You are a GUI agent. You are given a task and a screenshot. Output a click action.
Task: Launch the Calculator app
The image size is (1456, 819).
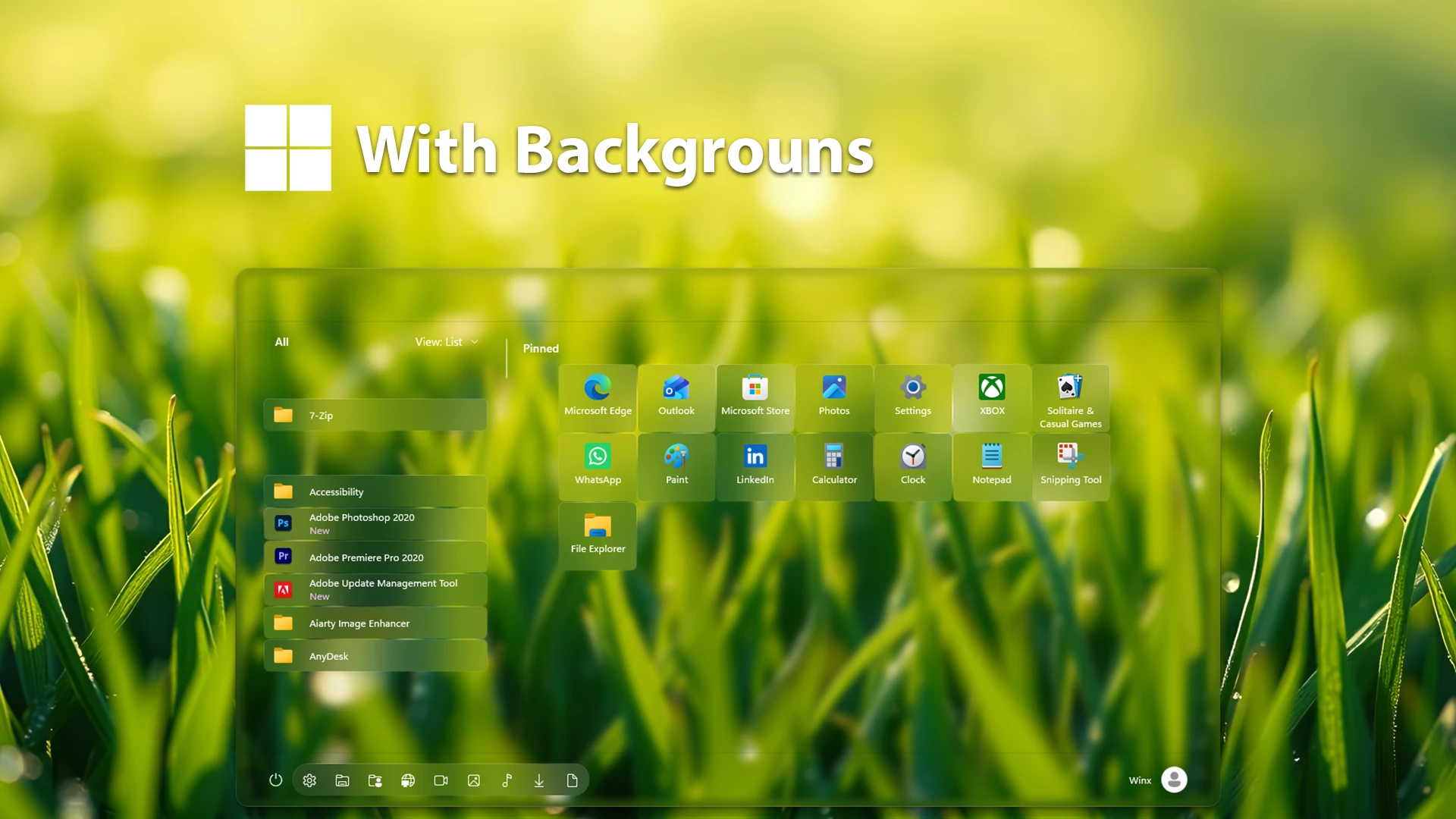[x=834, y=467]
